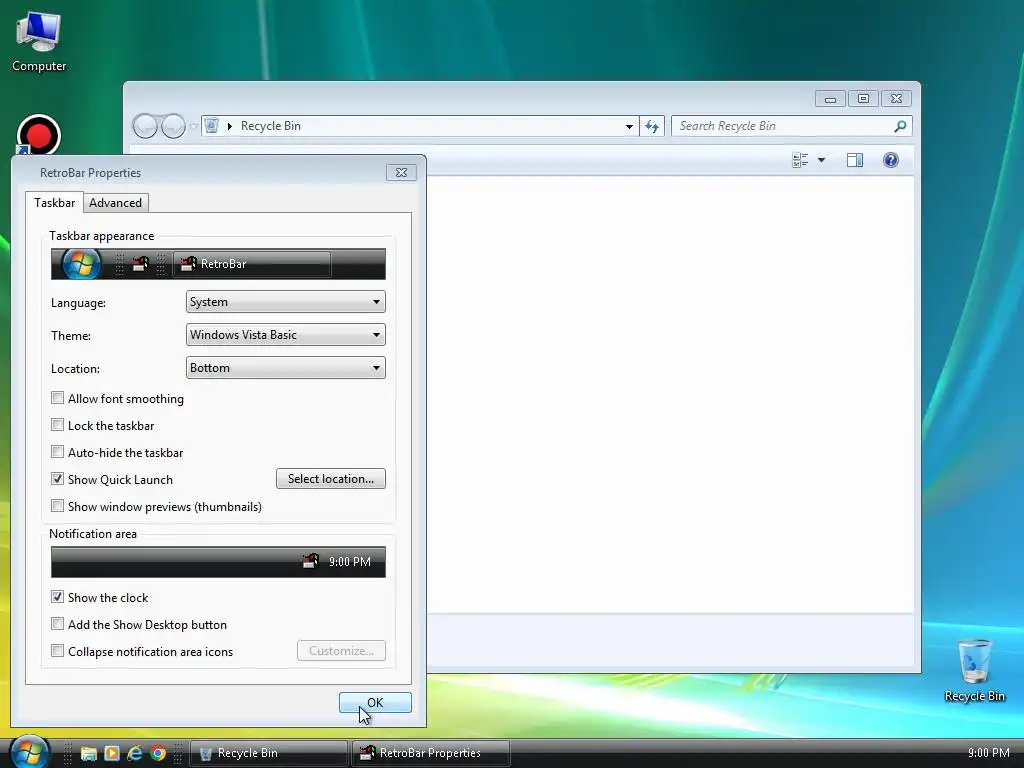Click the grayed-out Customize... button
1024x768 pixels.
(x=341, y=650)
